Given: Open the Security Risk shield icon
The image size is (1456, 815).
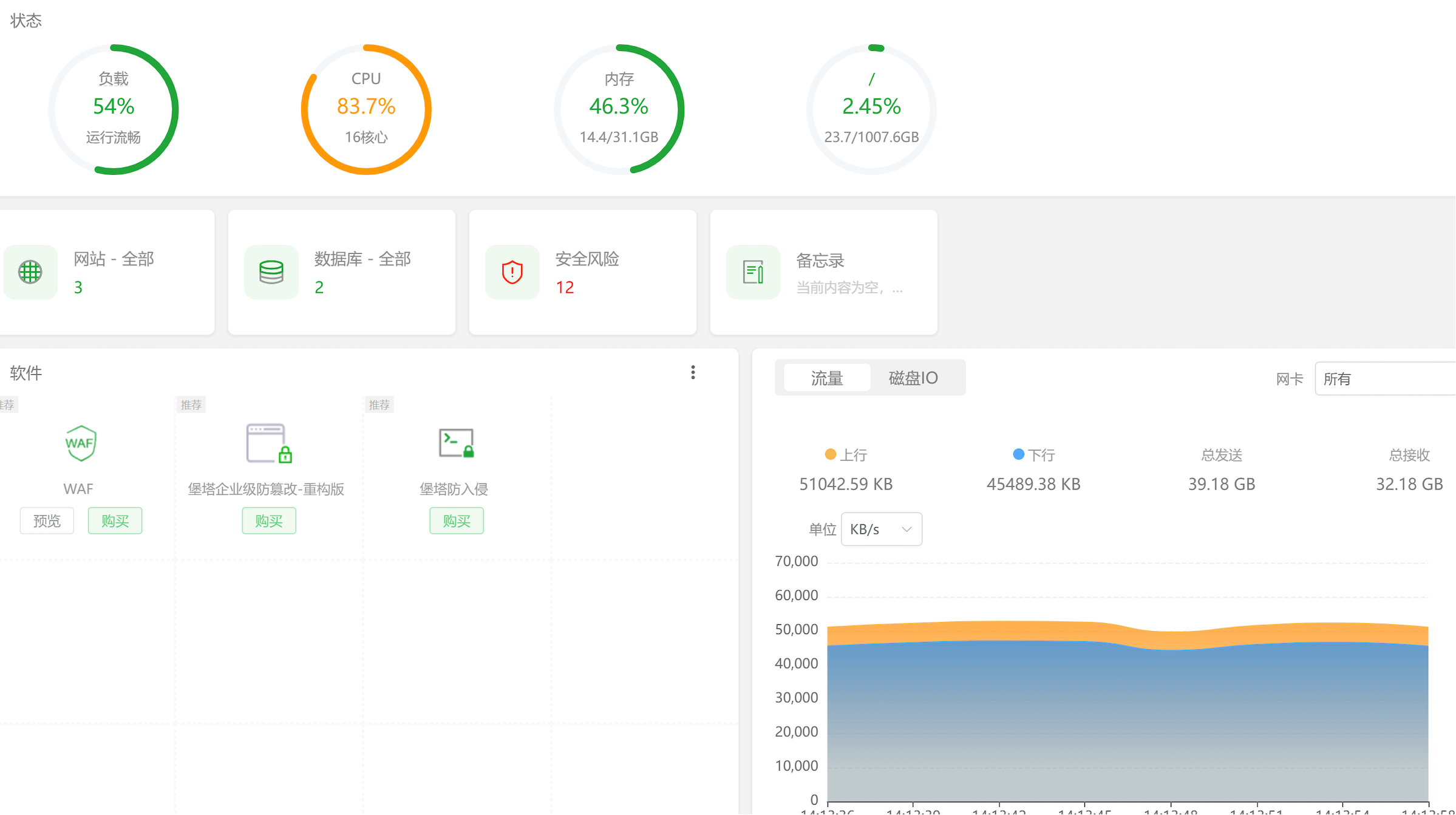Looking at the screenshot, I should click(512, 272).
